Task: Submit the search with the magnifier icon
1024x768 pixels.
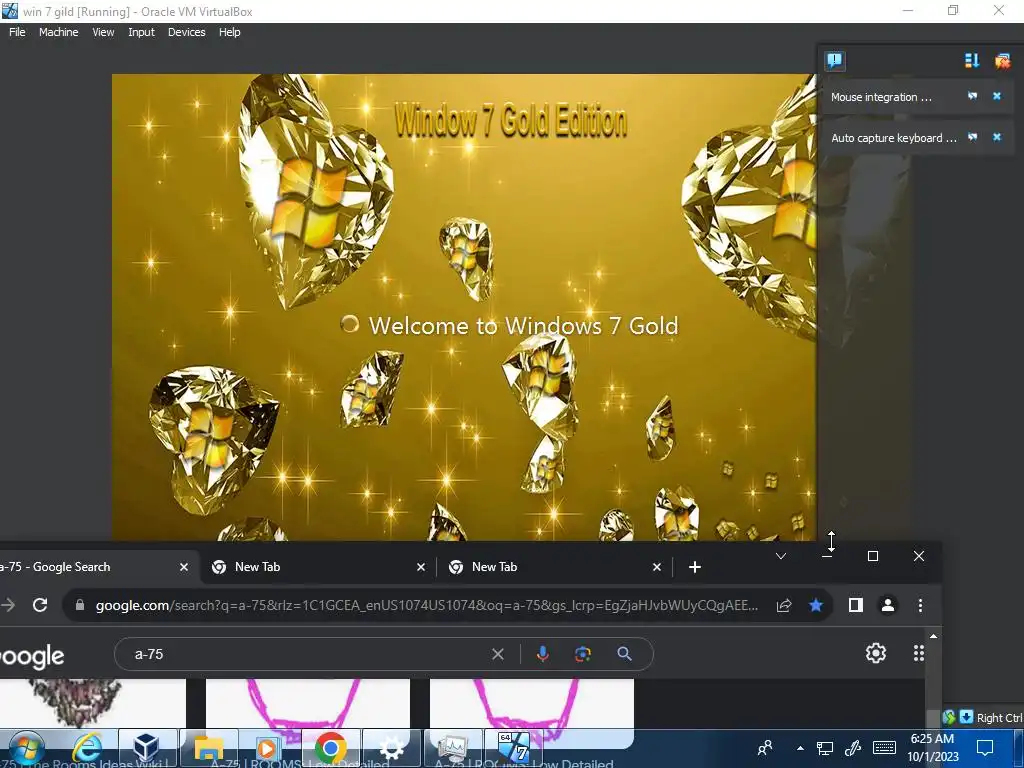Action: (x=624, y=654)
